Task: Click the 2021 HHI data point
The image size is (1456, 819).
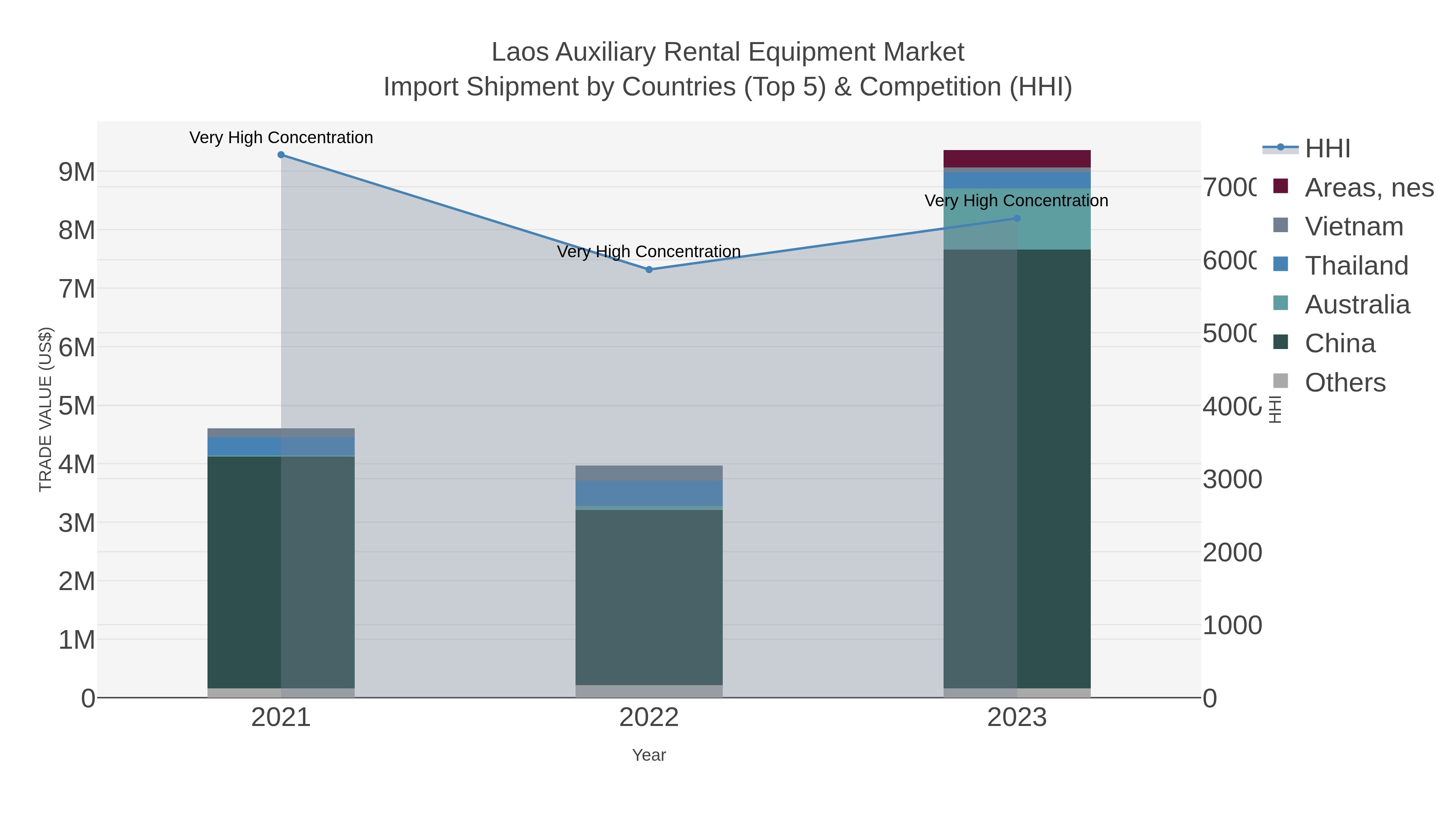Action: click(281, 155)
